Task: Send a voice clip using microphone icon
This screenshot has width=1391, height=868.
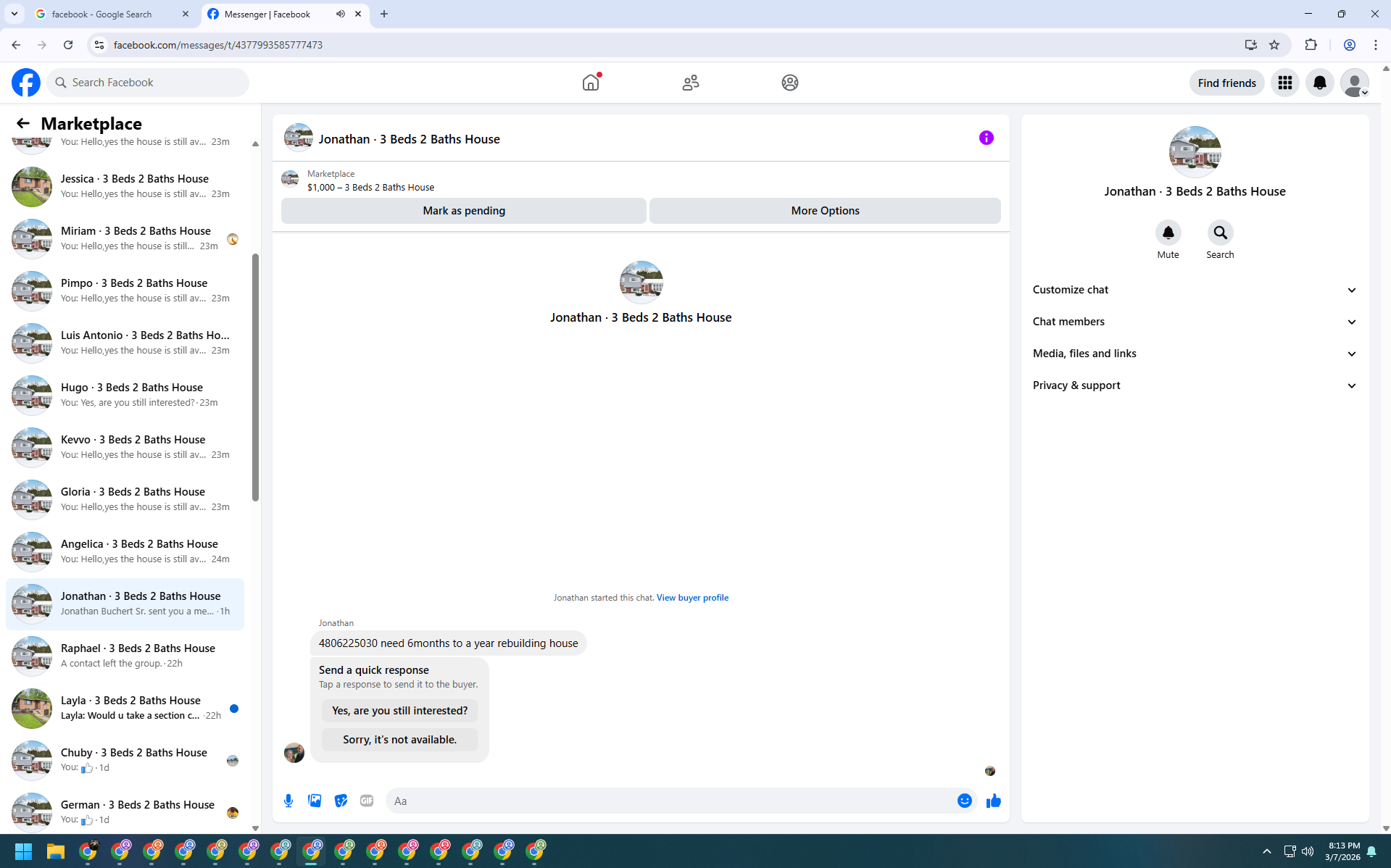Action: pyautogui.click(x=288, y=801)
